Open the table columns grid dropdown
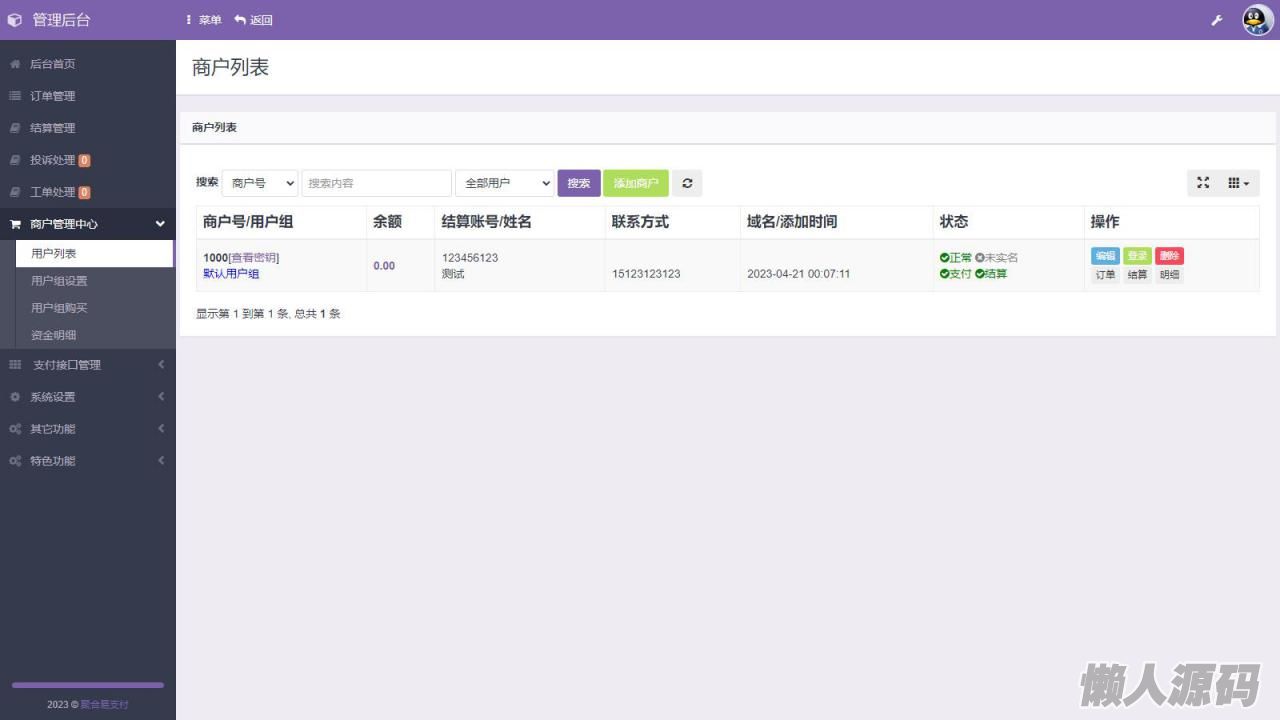1280x720 pixels. 1239,183
